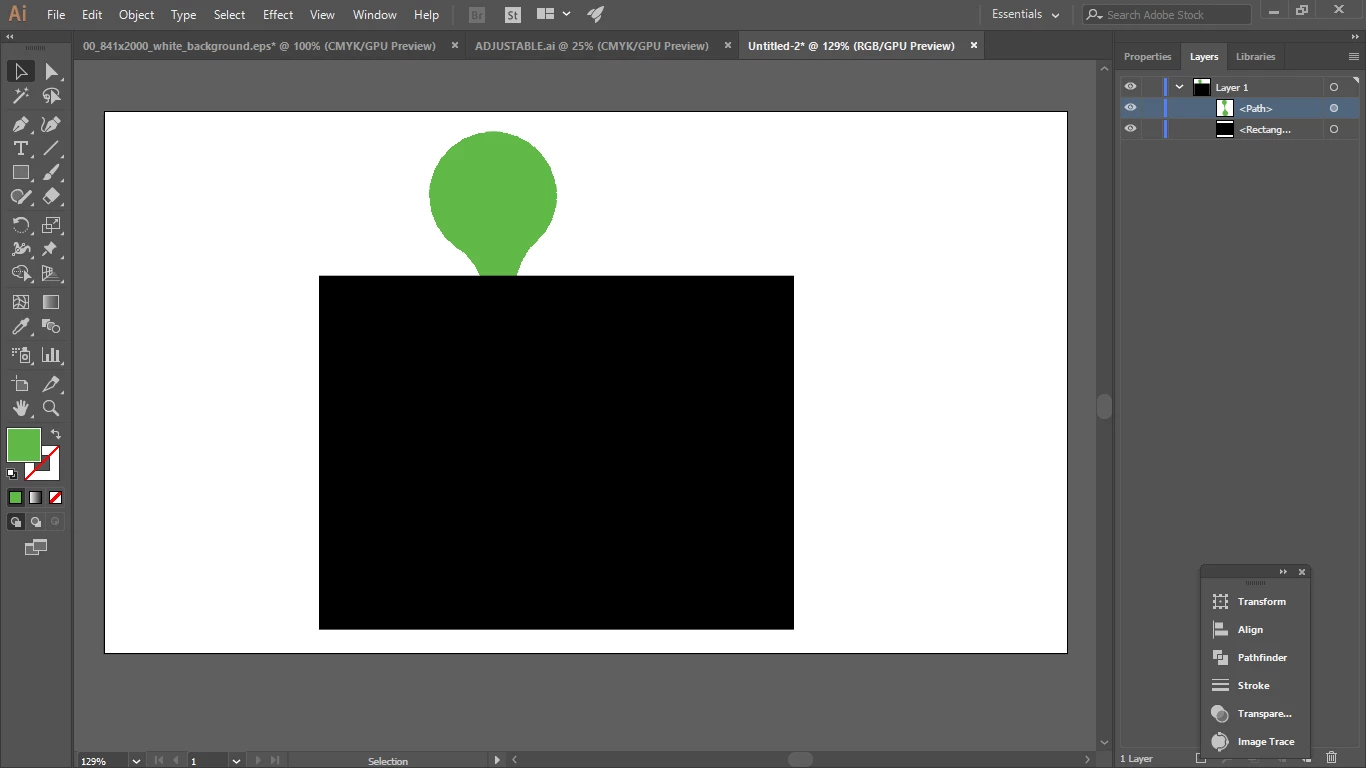The height and width of the screenshot is (768, 1366).
Task: Click the target circle for Layer 1
Action: coord(1334,87)
